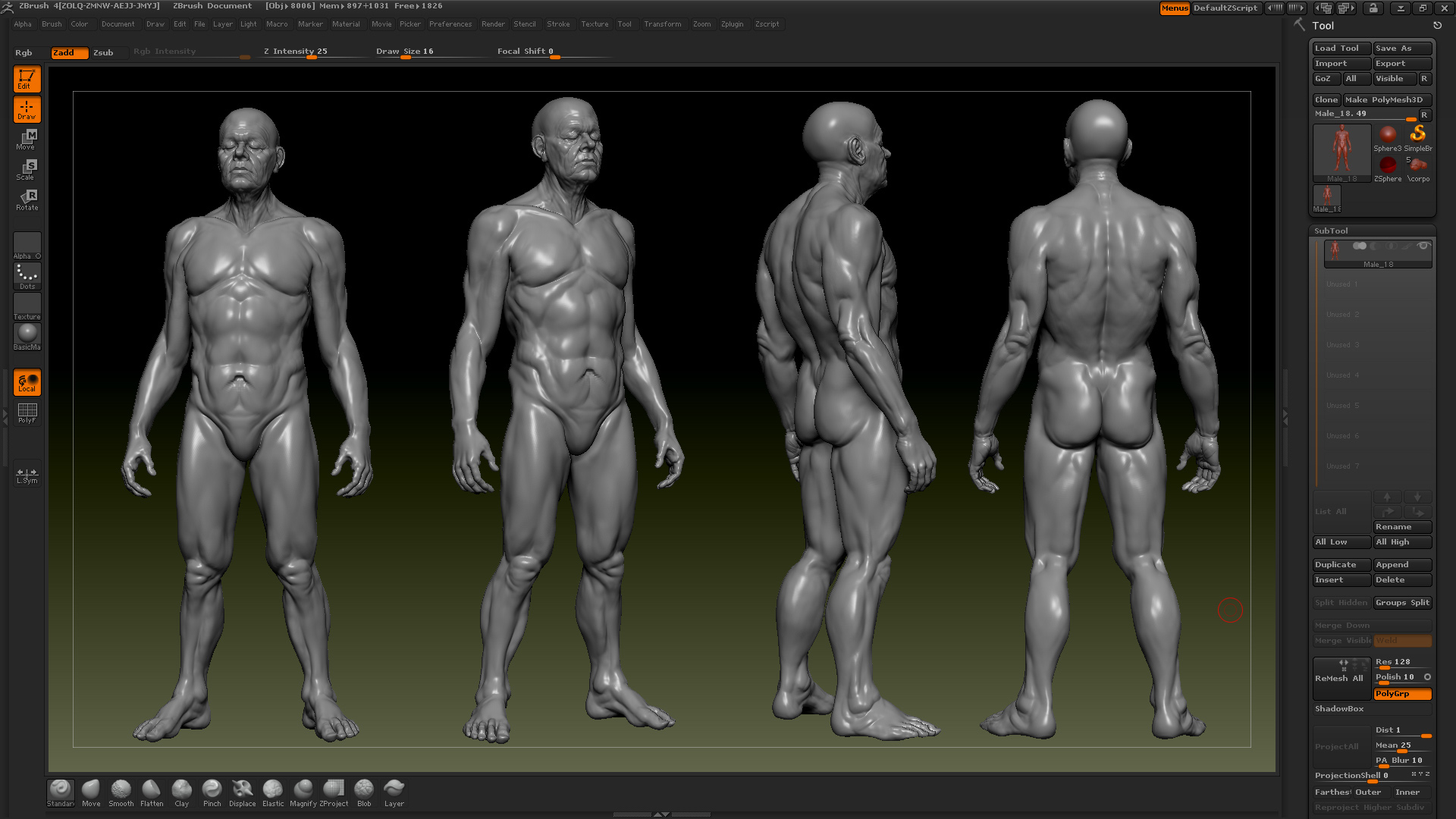Viewport: 1456px width, 819px height.
Task: Toggle L.Sym local symmetry
Action: tap(27, 475)
